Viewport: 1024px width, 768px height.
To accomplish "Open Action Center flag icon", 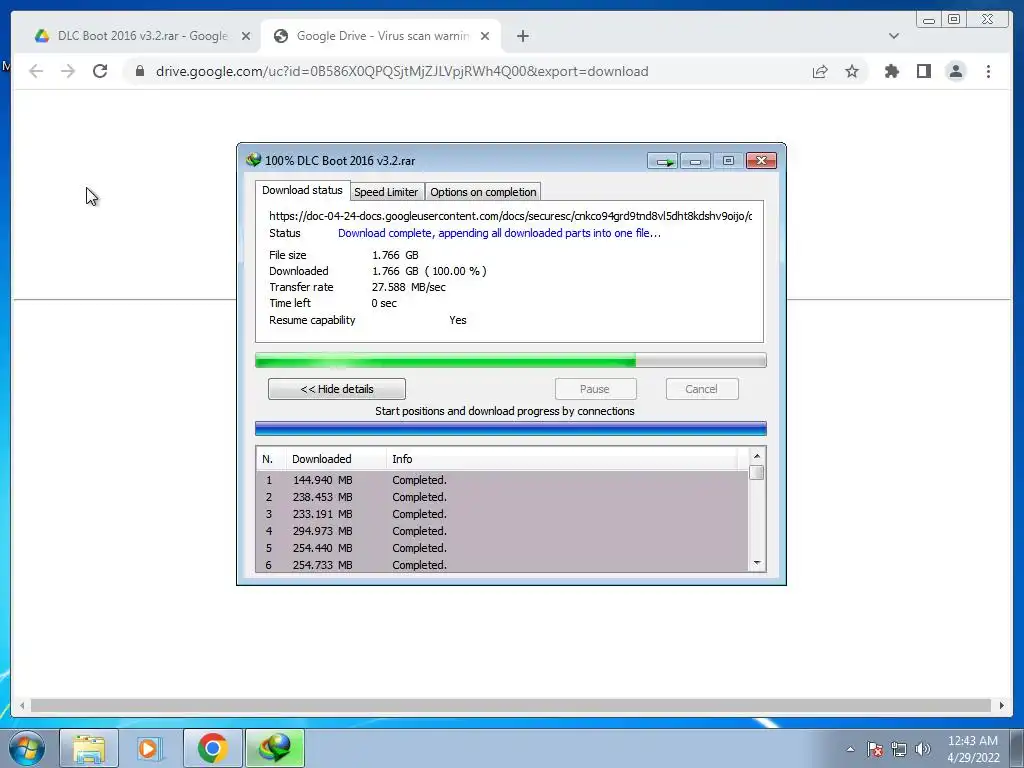I will coord(875,749).
